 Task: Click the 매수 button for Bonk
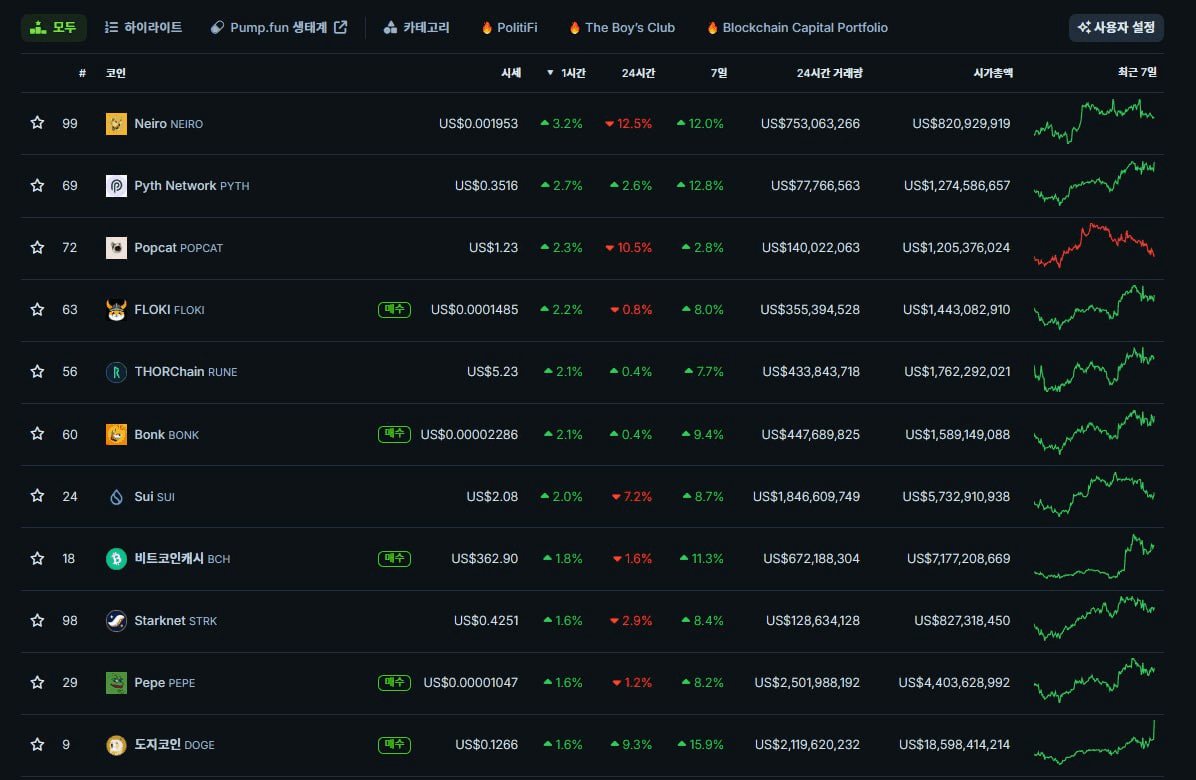click(394, 434)
